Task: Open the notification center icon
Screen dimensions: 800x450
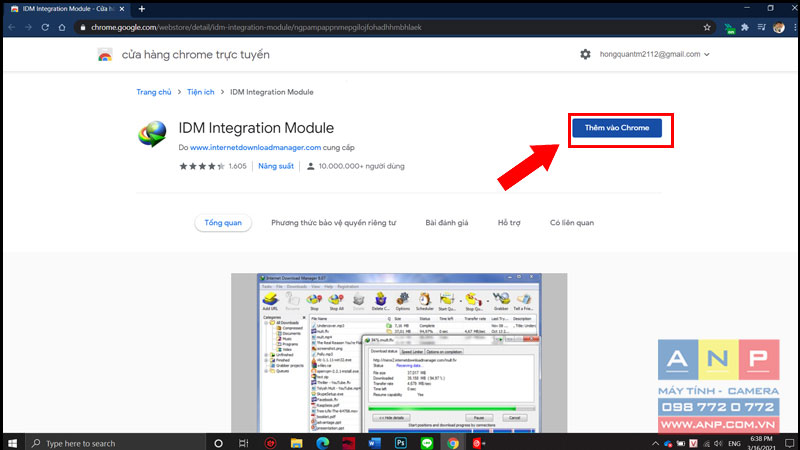Action: point(789,443)
